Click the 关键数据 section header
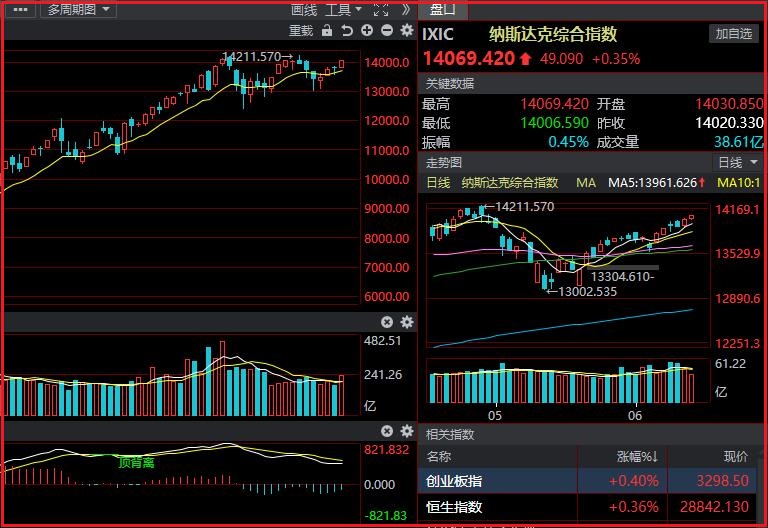The height and width of the screenshot is (528, 768). click(x=450, y=83)
